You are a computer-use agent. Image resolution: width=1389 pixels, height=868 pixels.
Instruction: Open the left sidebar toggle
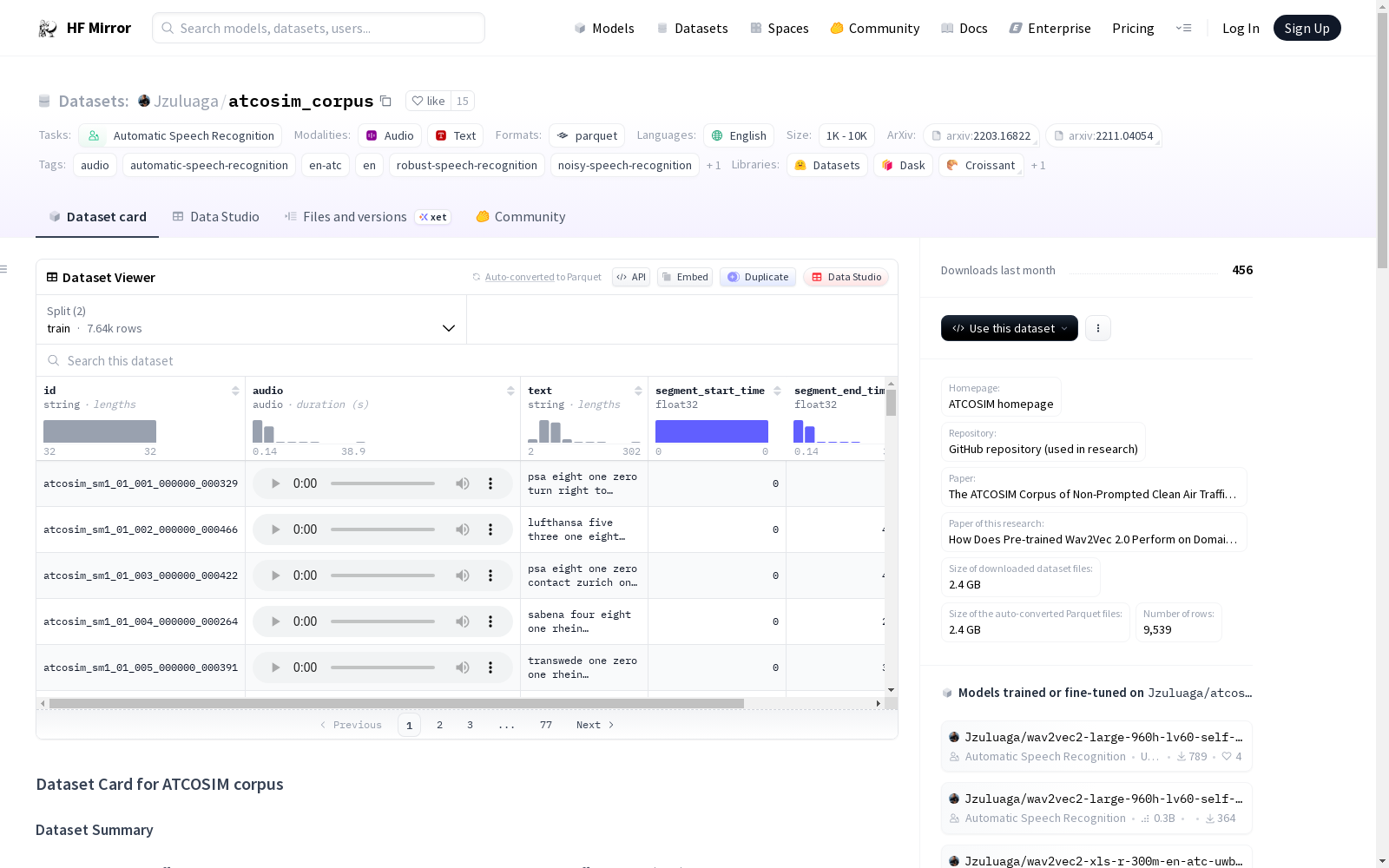pyautogui.click(x=3, y=269)
